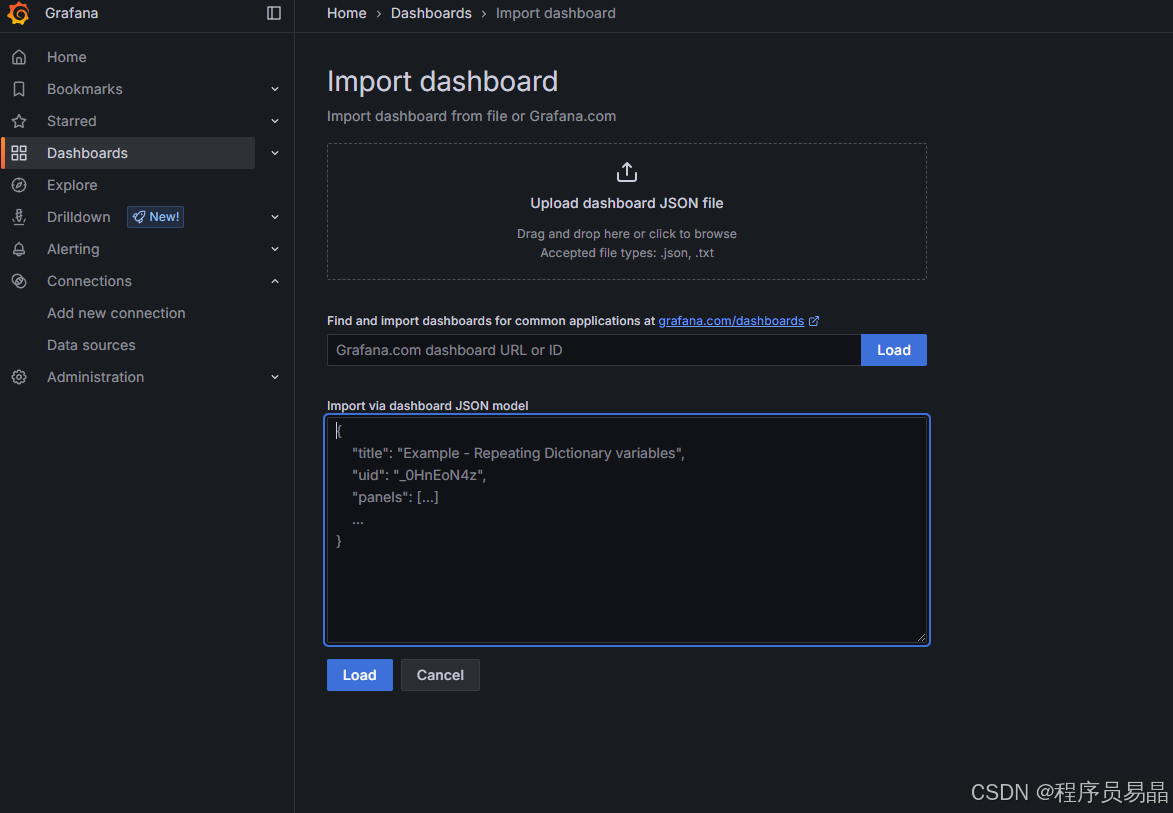Click the textarea resize handle corner
The height and width of the screenshot is (813, 1173).
point(922,637)
